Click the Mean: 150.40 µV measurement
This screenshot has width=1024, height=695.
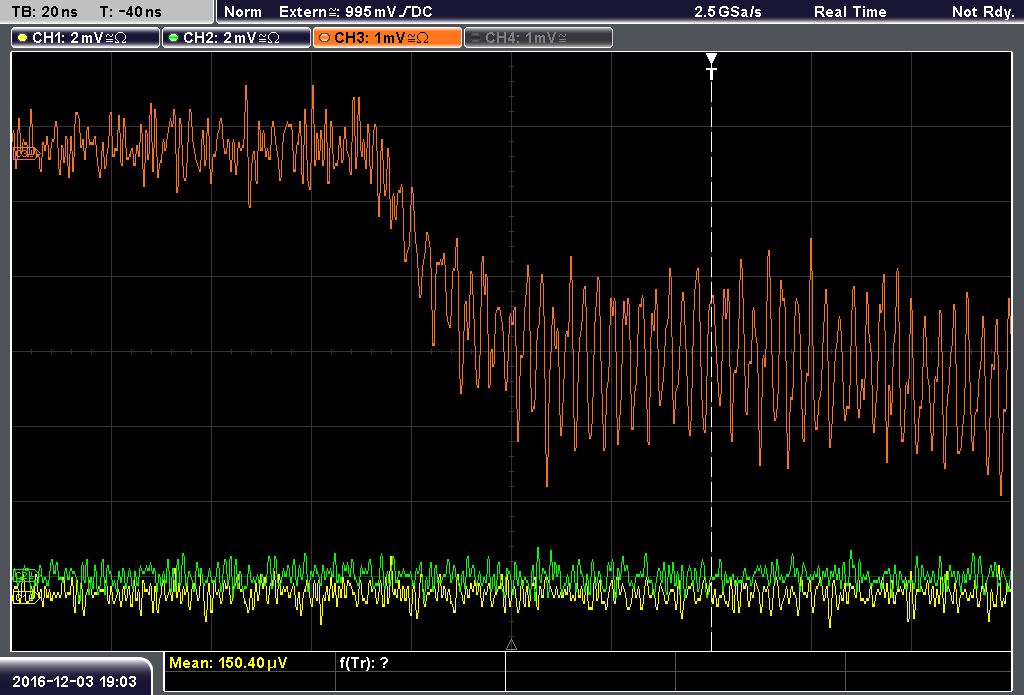click(228, 663)
